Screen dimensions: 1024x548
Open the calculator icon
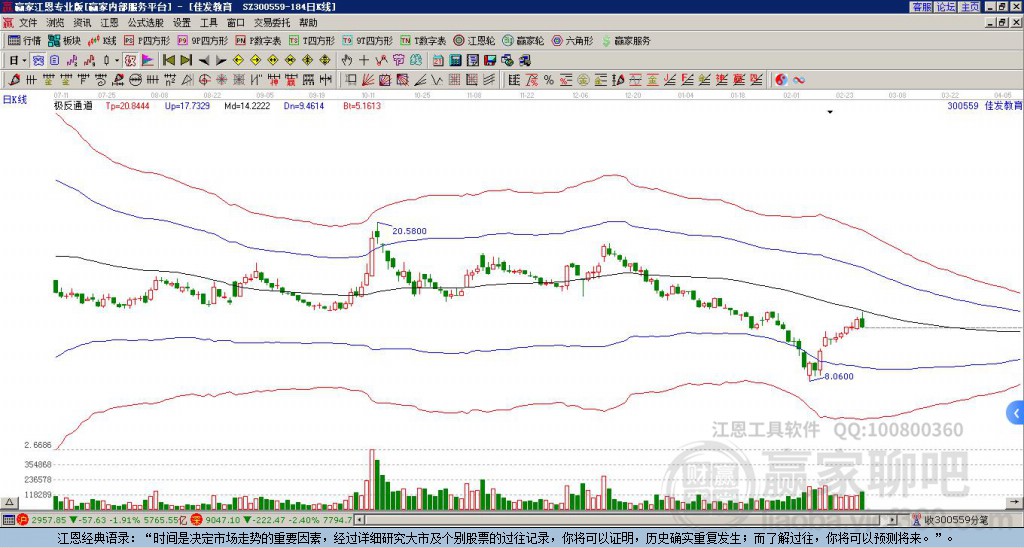click(x=456, y=61)
